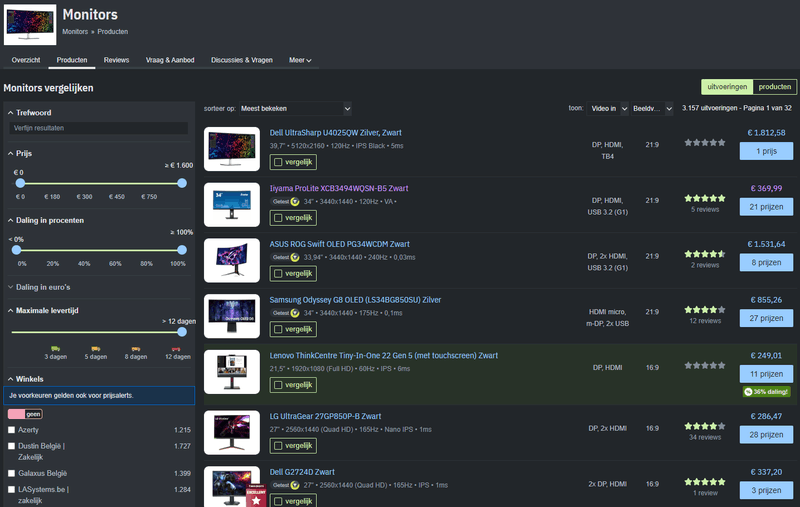This screenshot has height=507, width=800.
Task: Open Lenovo ThinkCentre Tiny-In-One thumbnail
Action: pos(232,372)
